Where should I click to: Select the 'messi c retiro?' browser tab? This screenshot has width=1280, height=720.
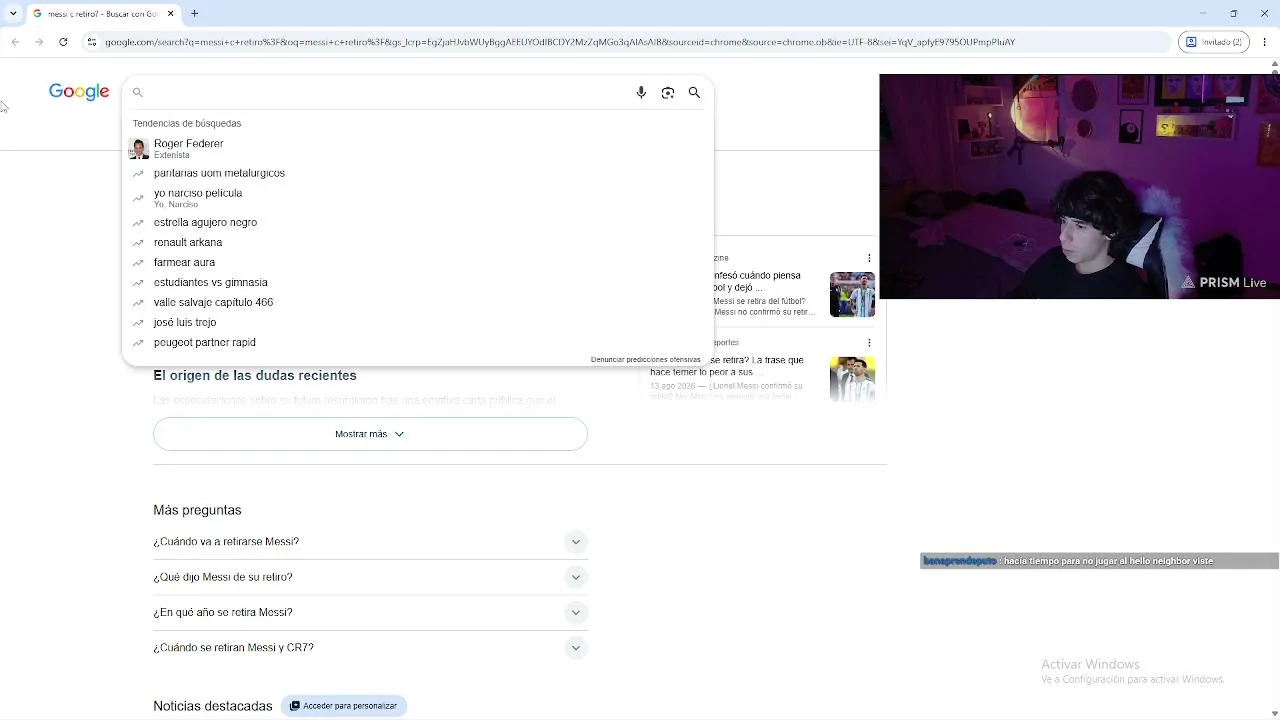click(104, 14)
